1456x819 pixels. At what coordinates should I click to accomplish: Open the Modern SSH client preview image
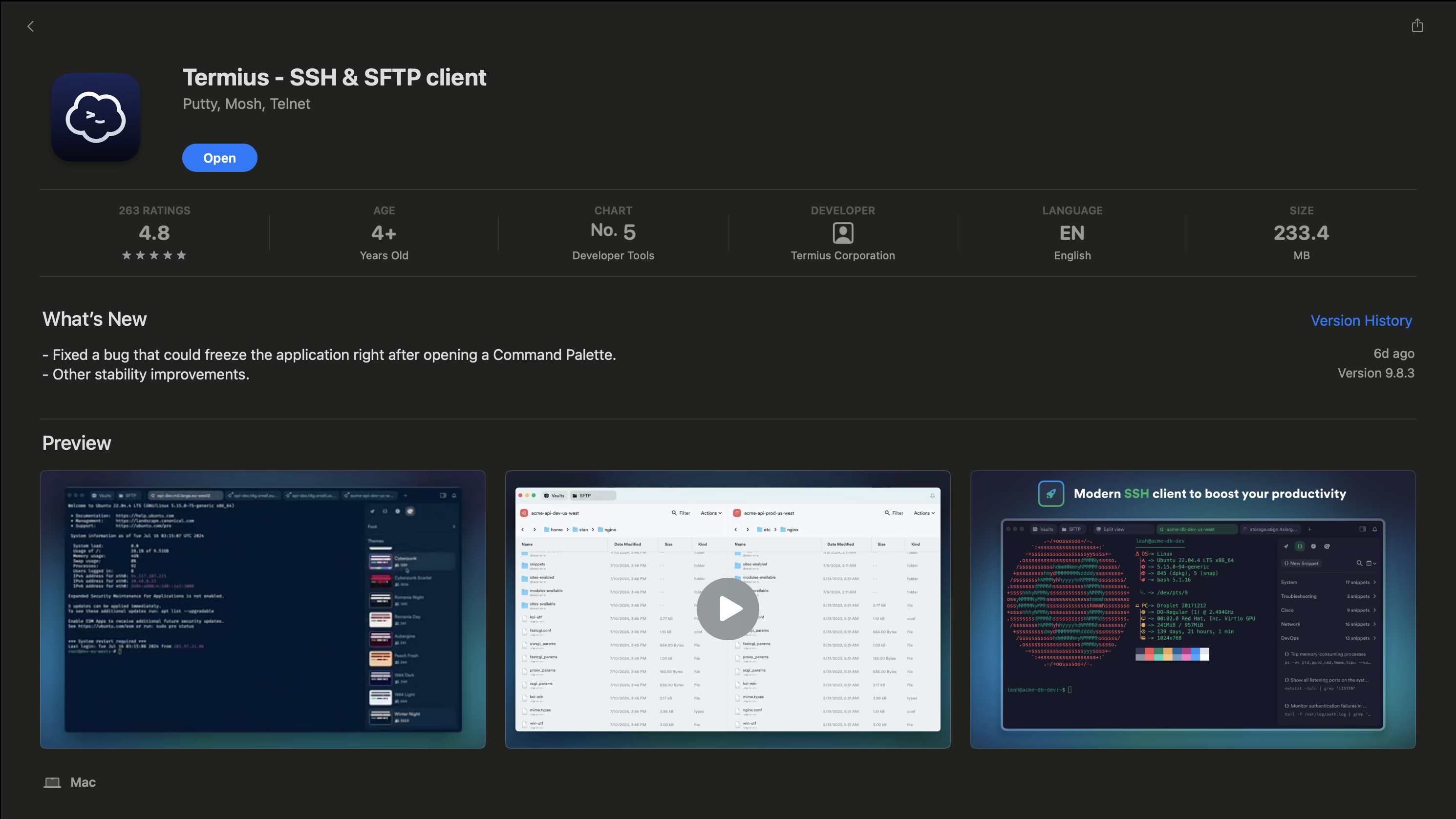[1193, 609]
